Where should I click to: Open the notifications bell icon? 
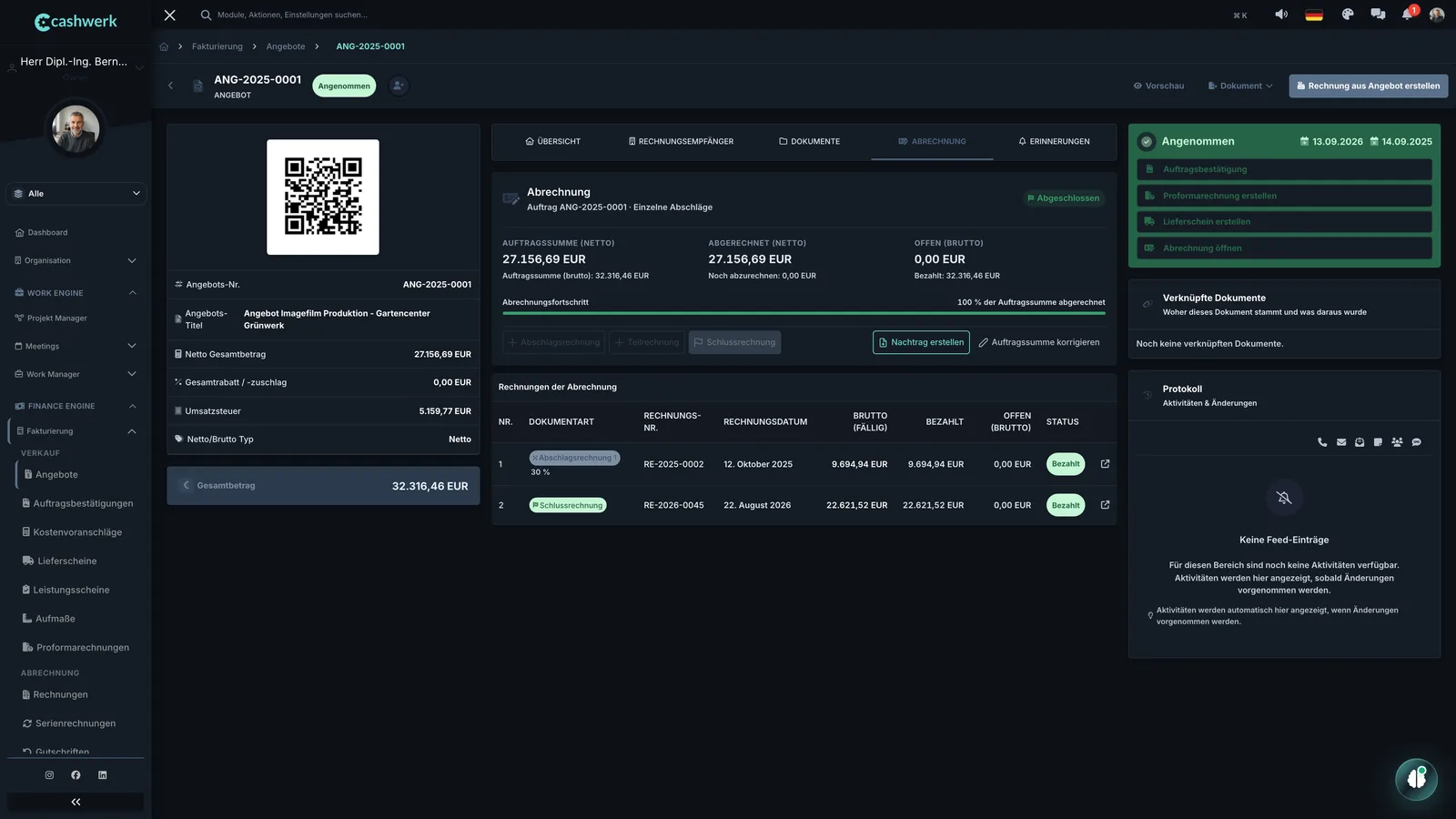(x=1408, y=15)
